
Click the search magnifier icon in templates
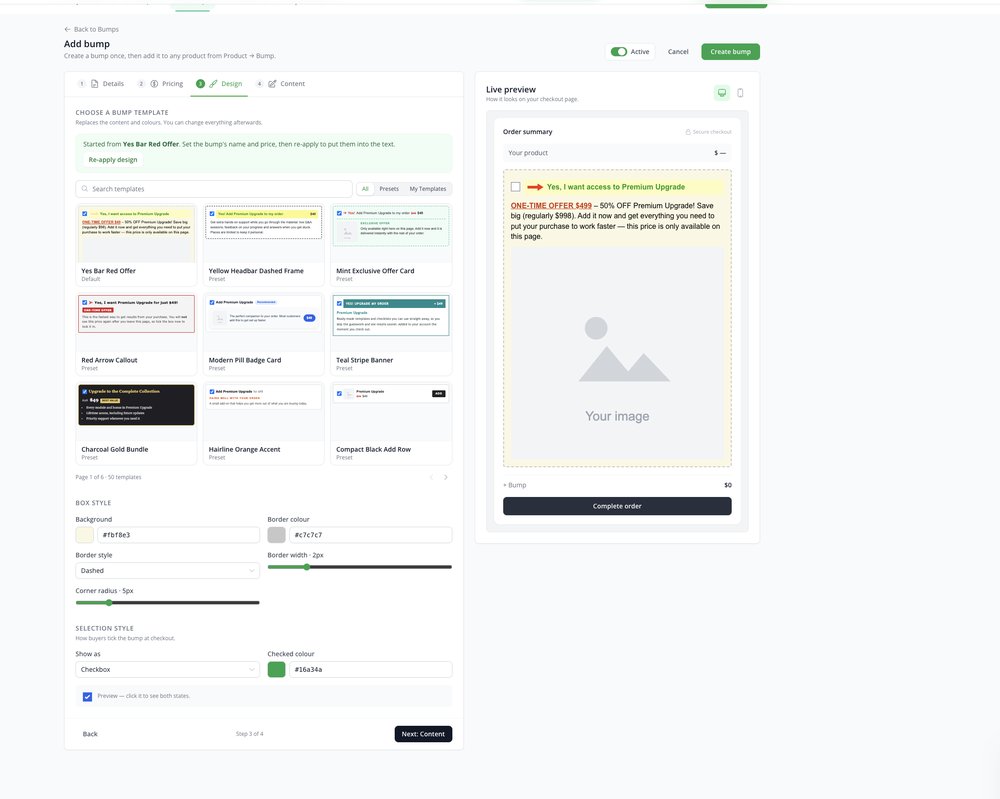tap(85, 189)
